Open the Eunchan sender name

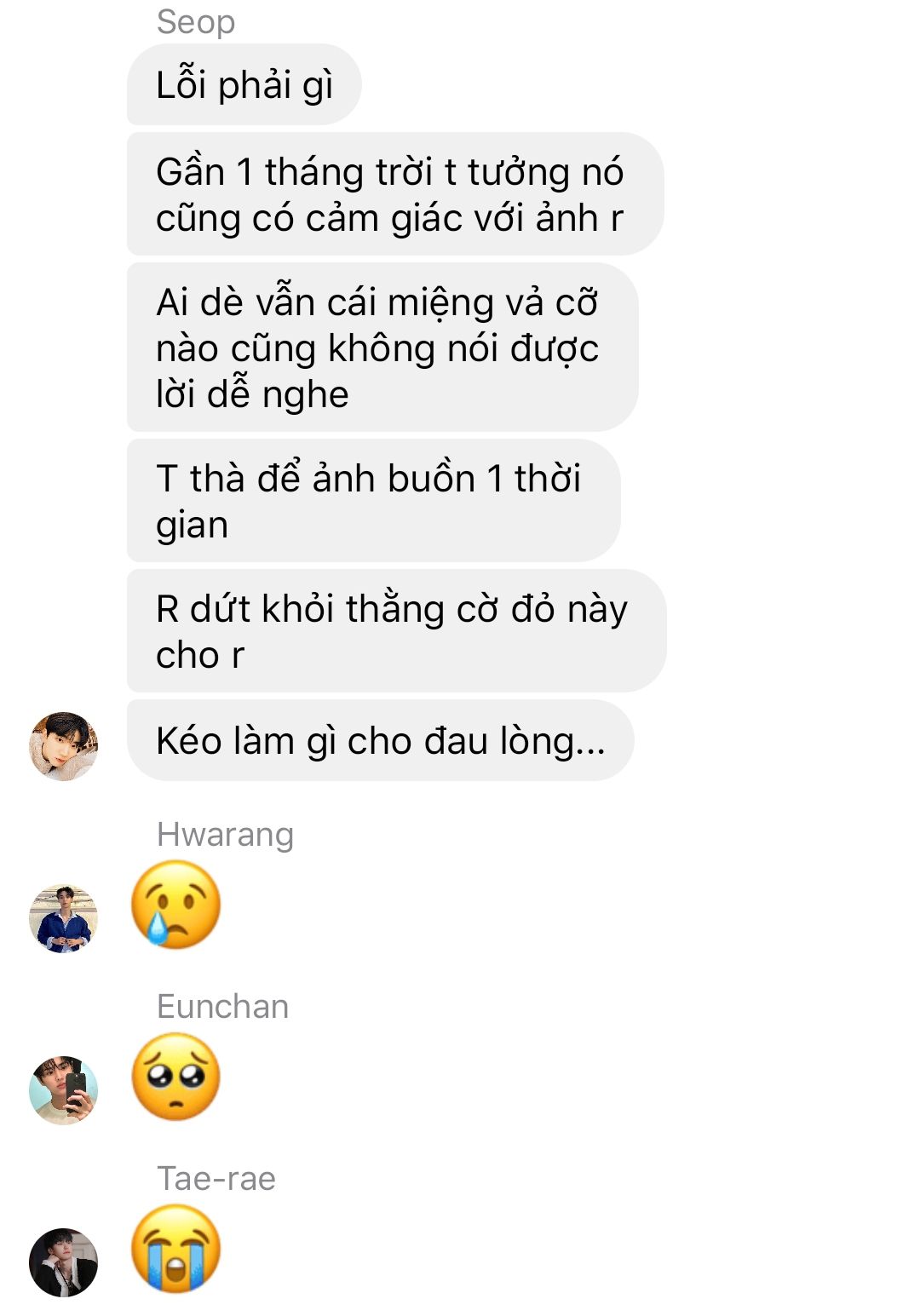tap(223, 1007)
